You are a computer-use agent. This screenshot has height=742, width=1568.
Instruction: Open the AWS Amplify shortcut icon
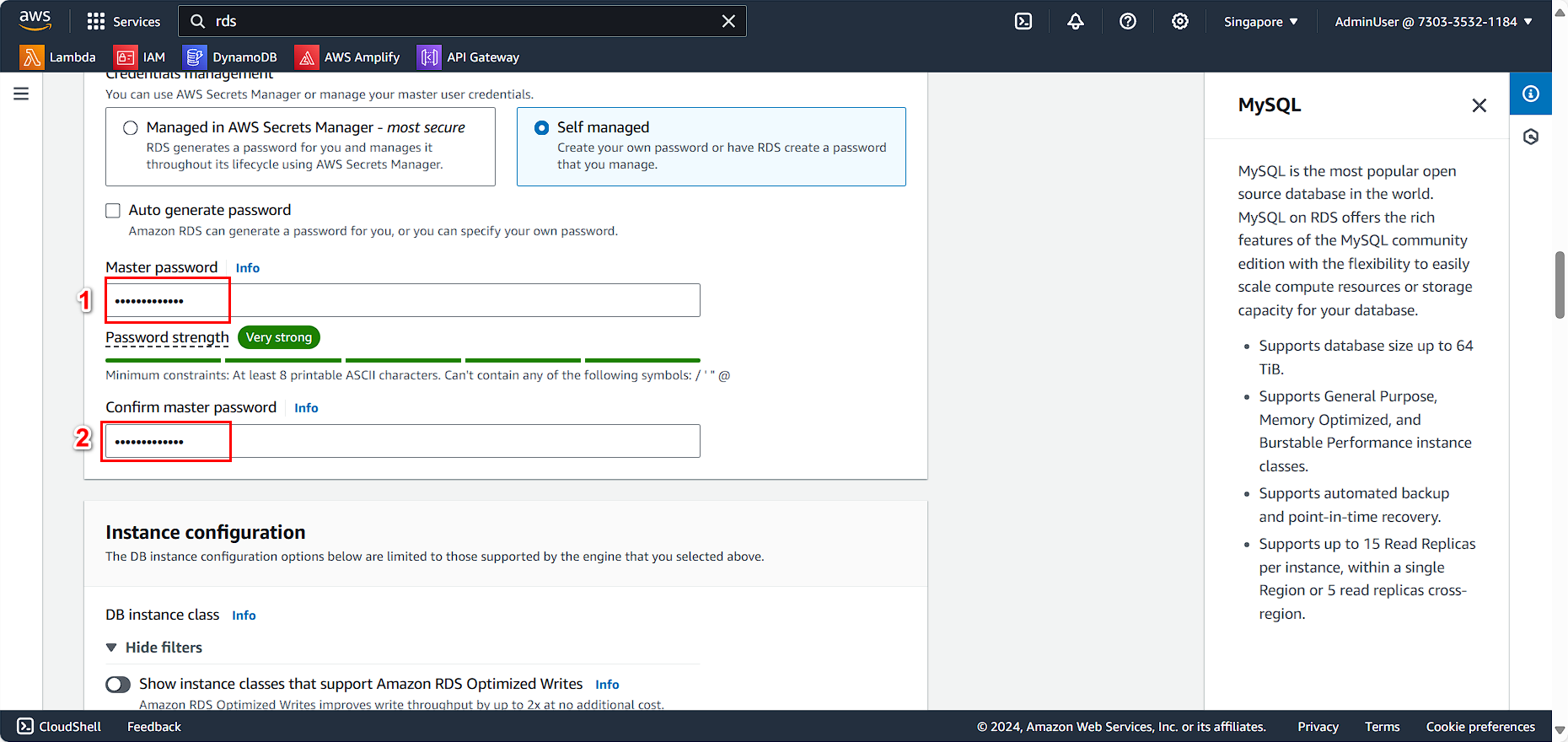tap(307, 57)
